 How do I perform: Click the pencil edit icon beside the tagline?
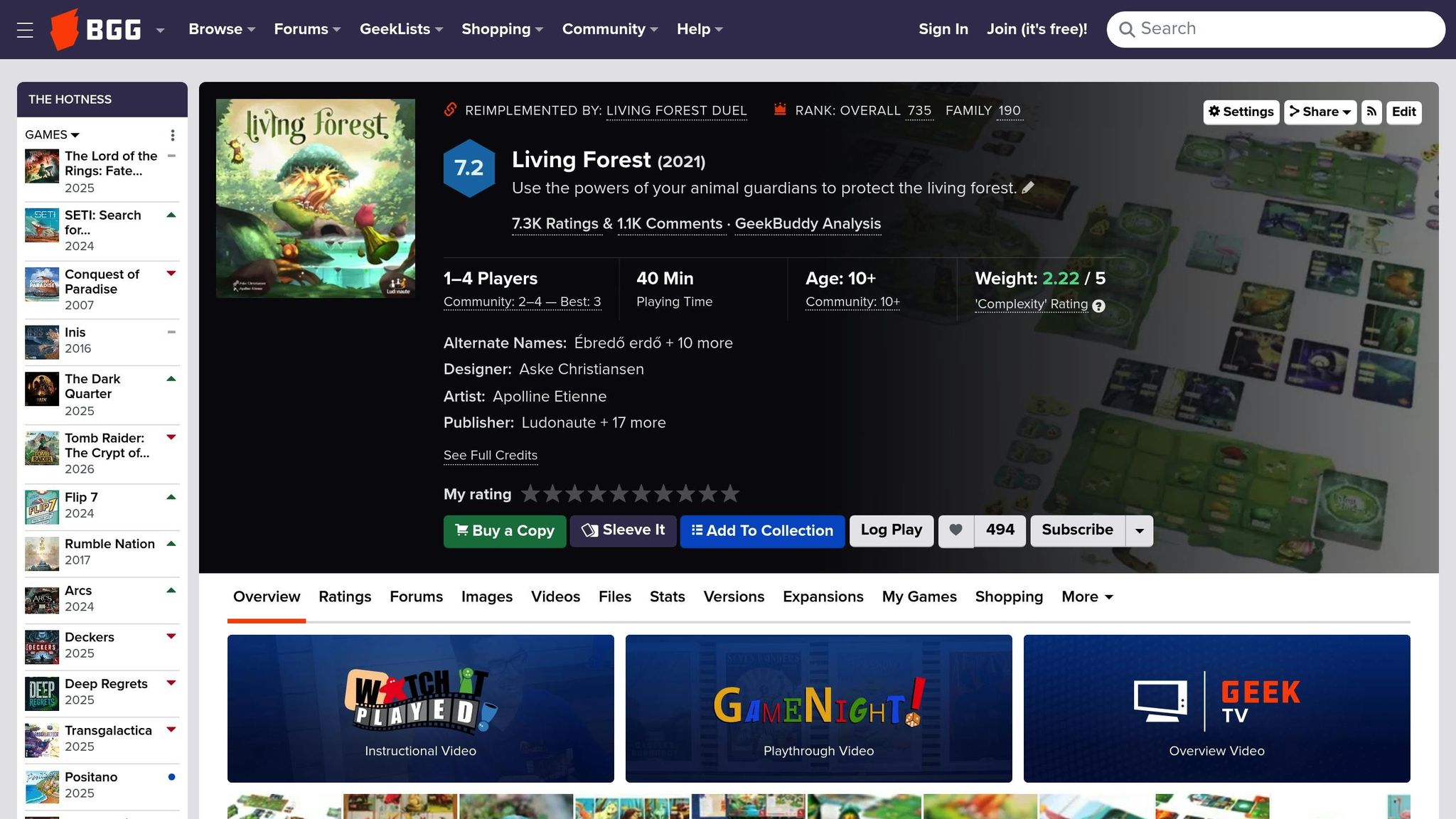1028,188
